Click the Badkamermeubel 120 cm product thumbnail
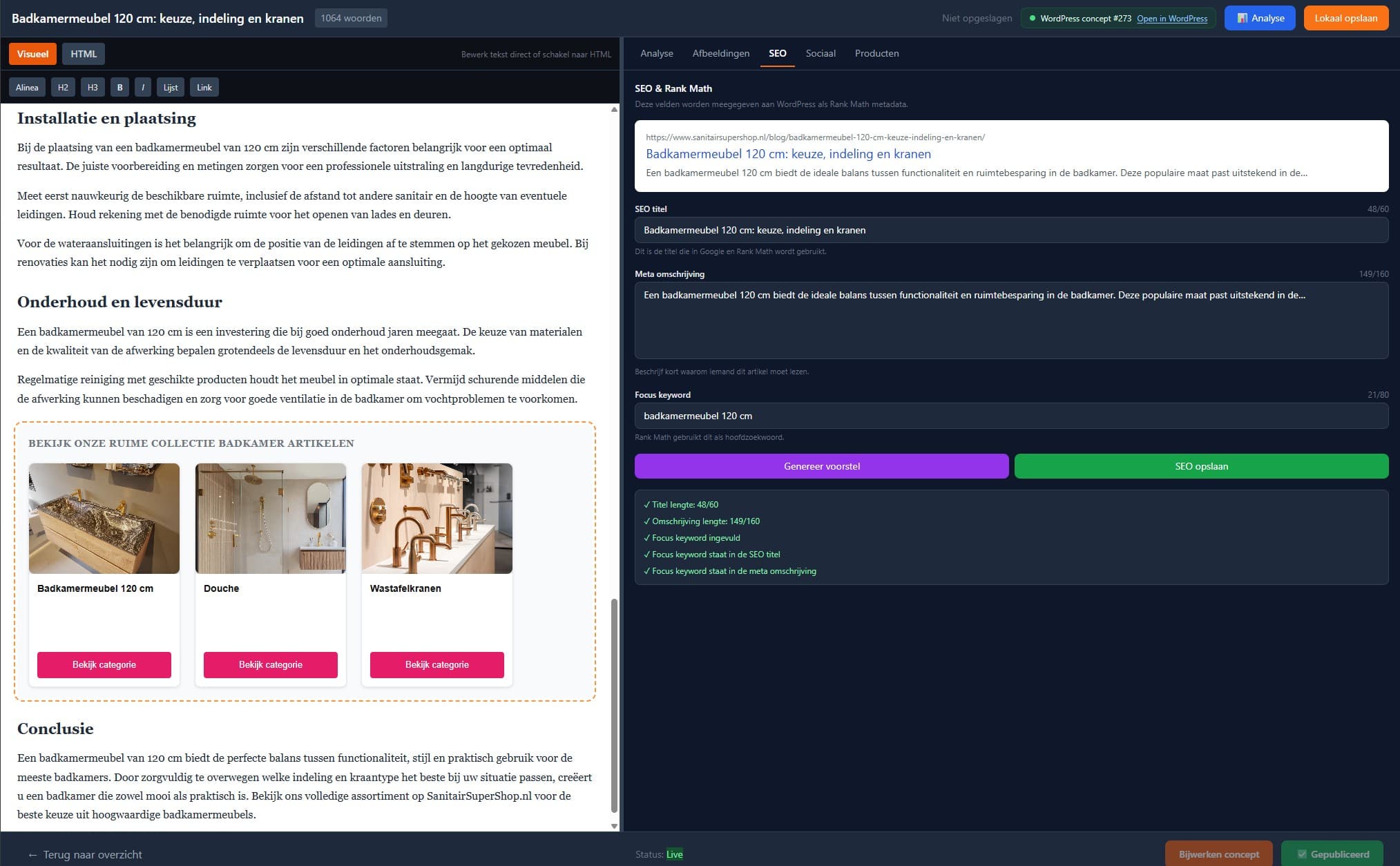 (x=104, y=518)
